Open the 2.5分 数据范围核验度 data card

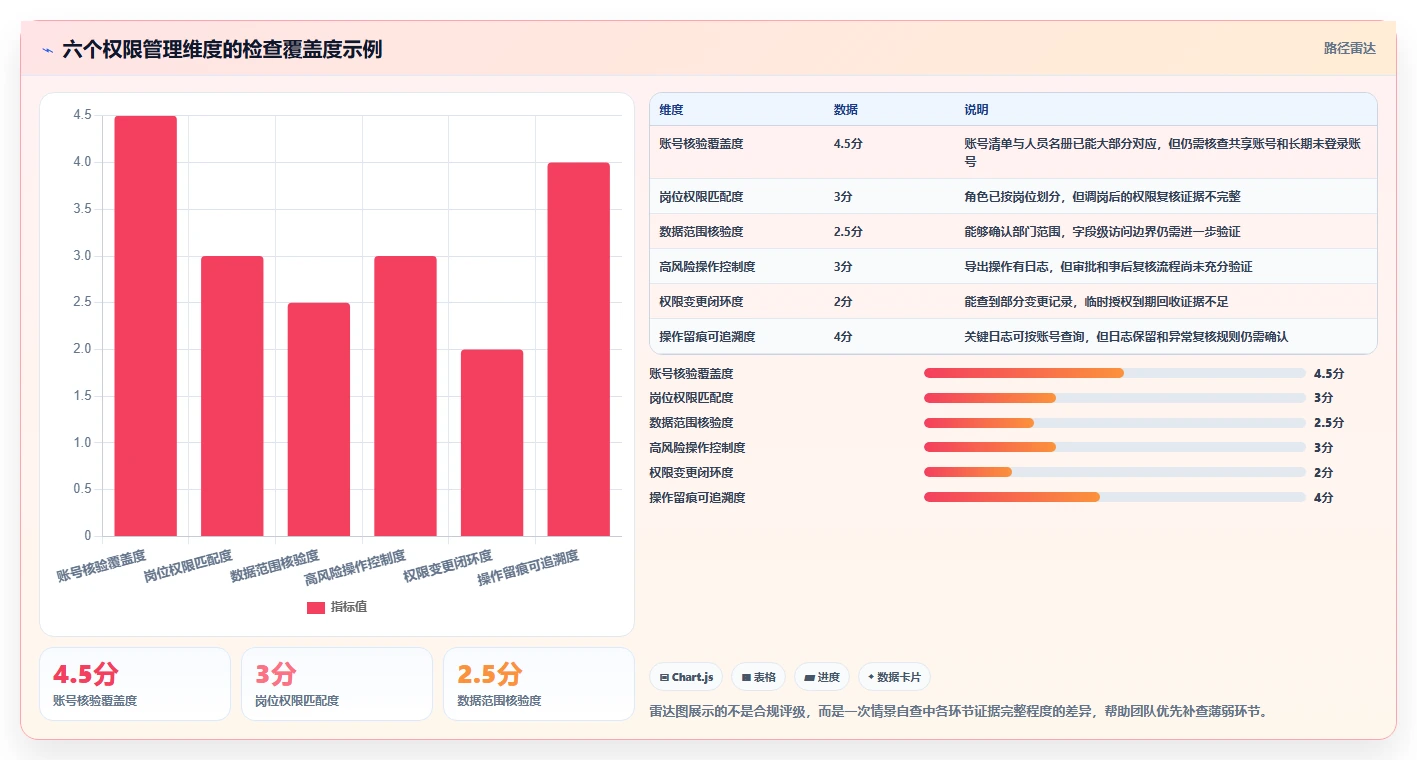pyautogui.click(x=539, y=684)
